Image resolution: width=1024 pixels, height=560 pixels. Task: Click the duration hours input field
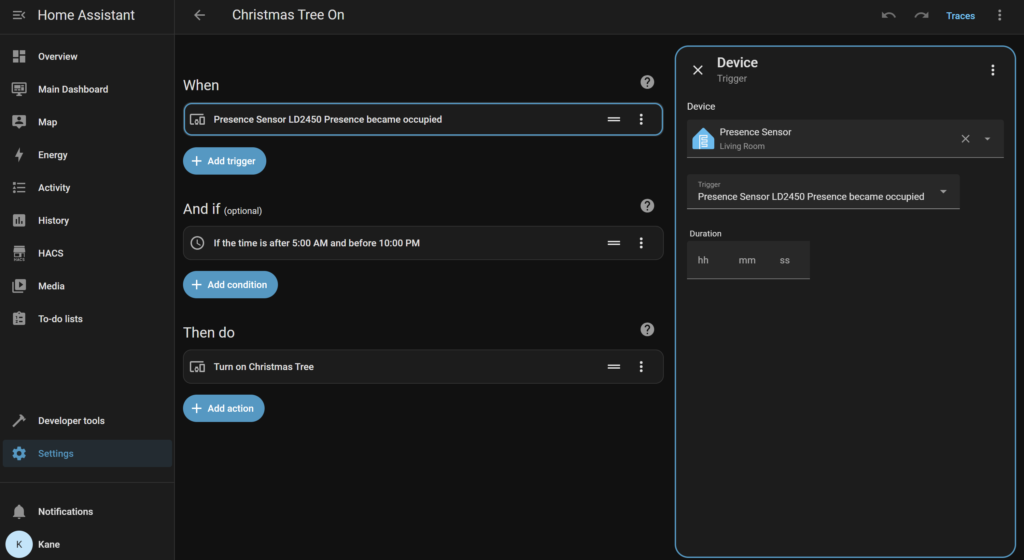703,260
